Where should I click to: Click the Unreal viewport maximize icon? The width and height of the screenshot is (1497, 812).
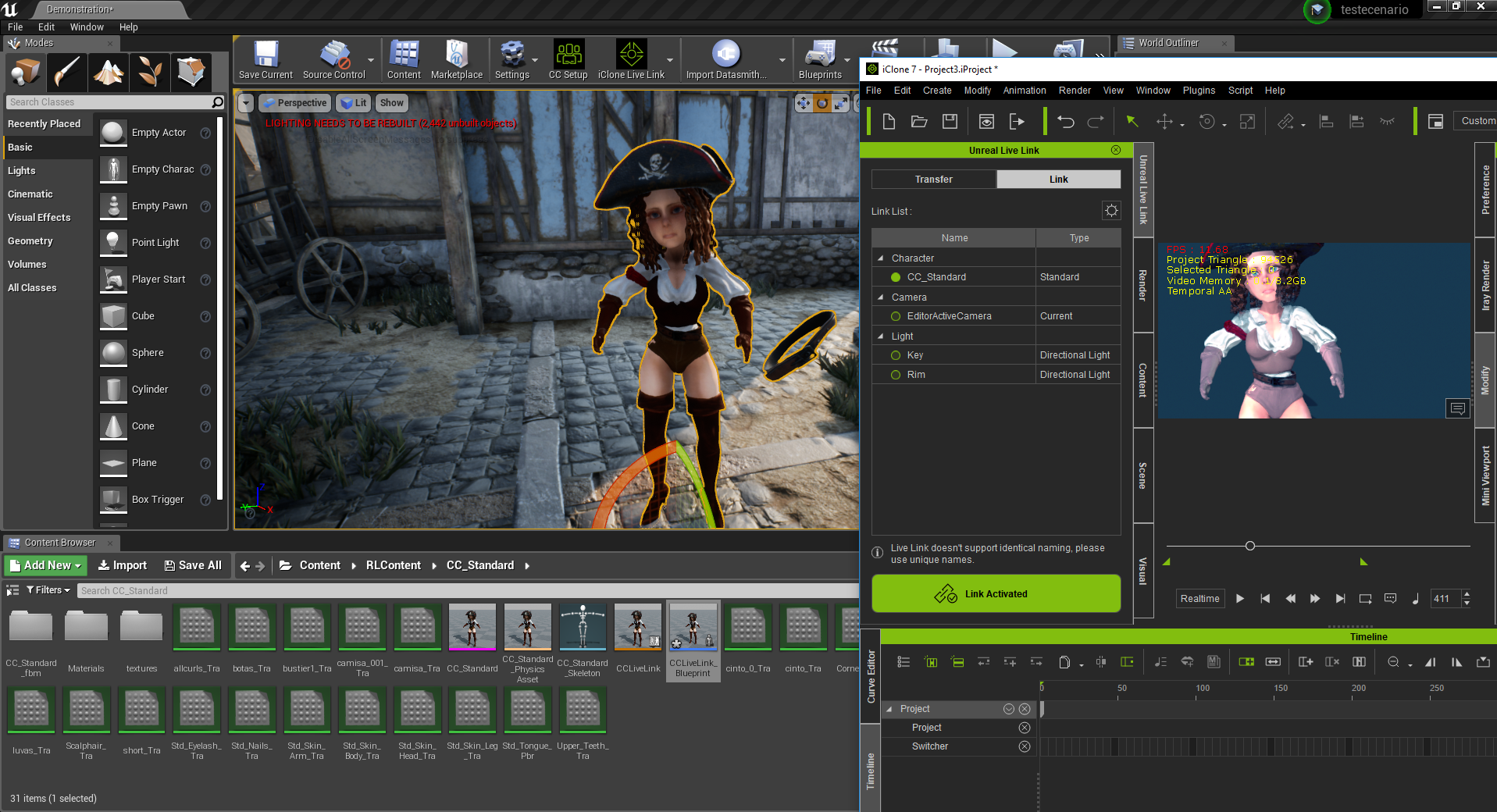pyautogui.click(x=841, y=103)
